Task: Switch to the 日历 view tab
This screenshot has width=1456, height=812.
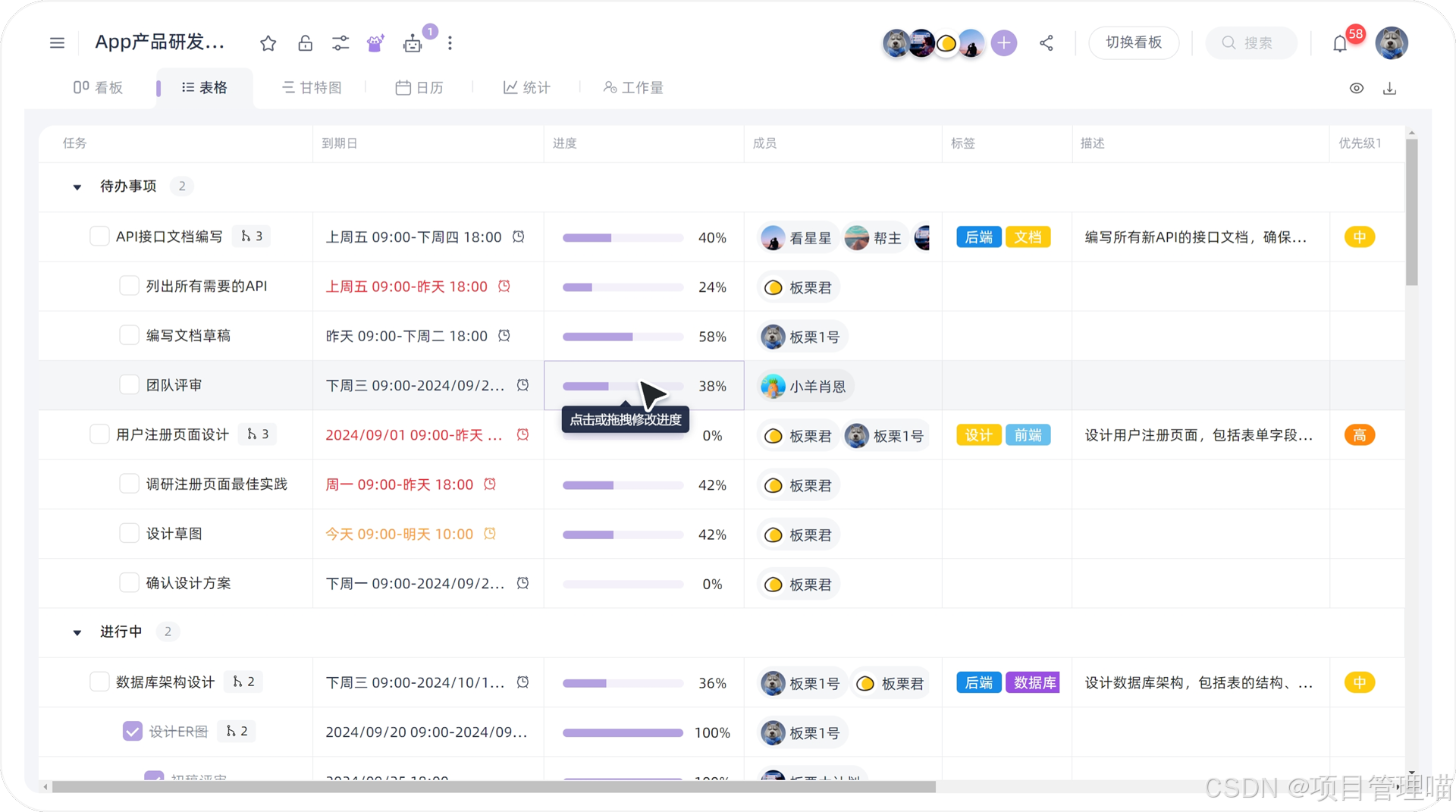Action: pyautogui.click(x=419, y=88)
